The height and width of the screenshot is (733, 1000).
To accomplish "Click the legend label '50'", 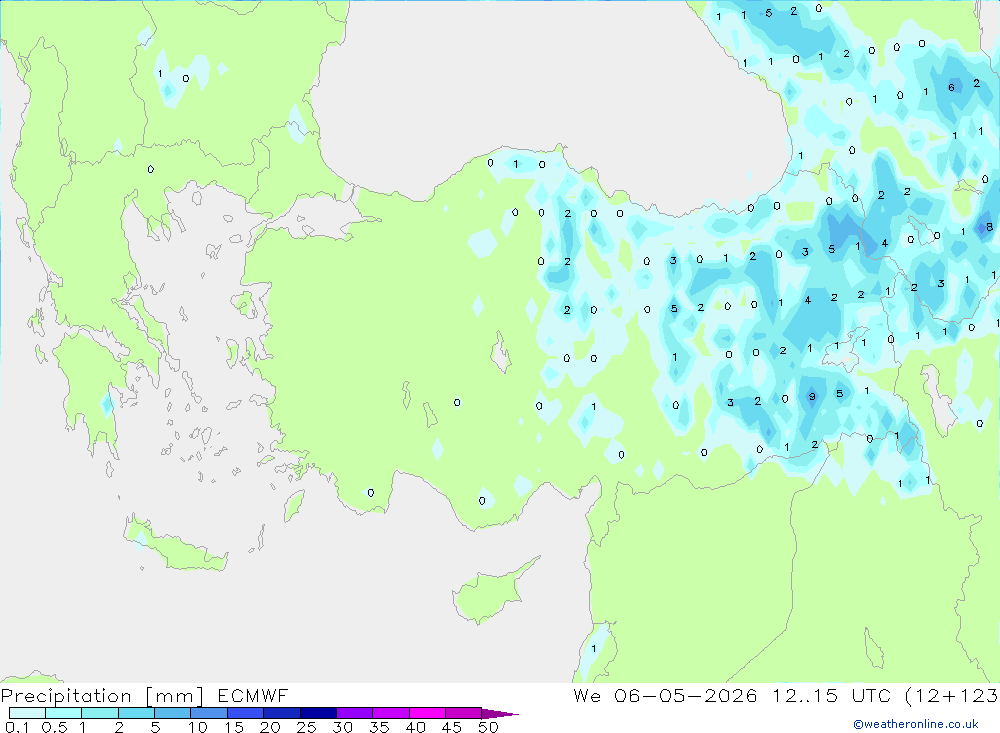I will click(488, 727).
